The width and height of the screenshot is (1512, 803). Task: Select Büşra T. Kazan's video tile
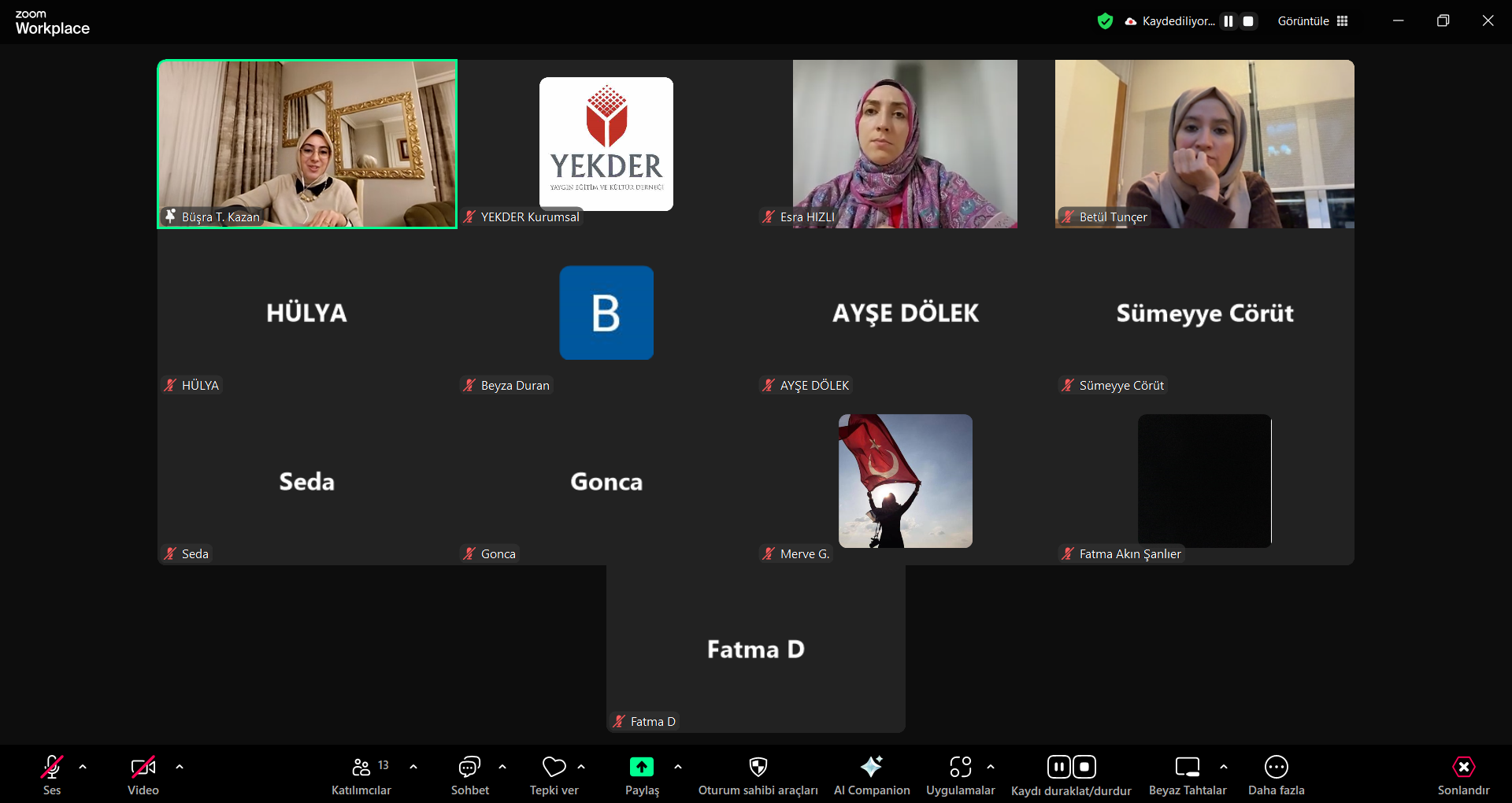pos(307,144)
